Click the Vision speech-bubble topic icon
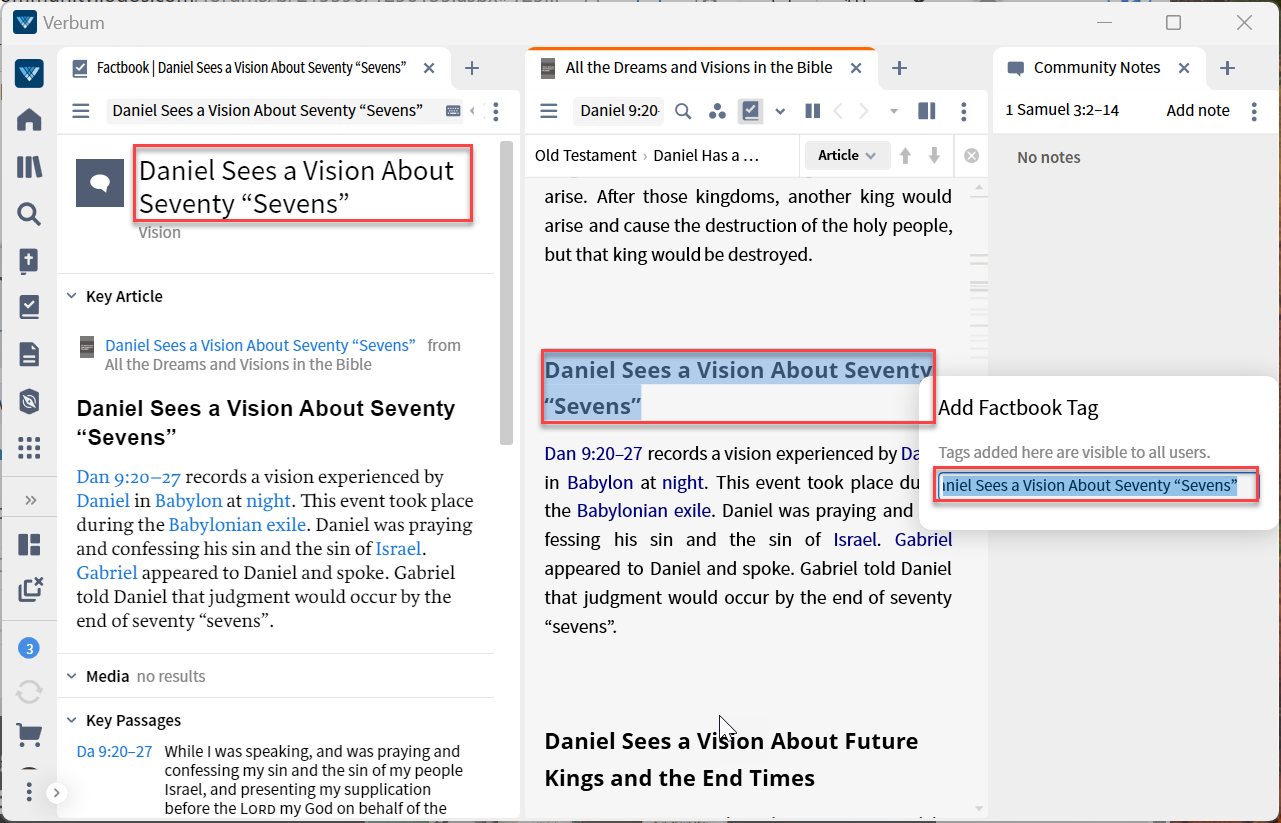The image size is (1281, 823). coord(100,183)
